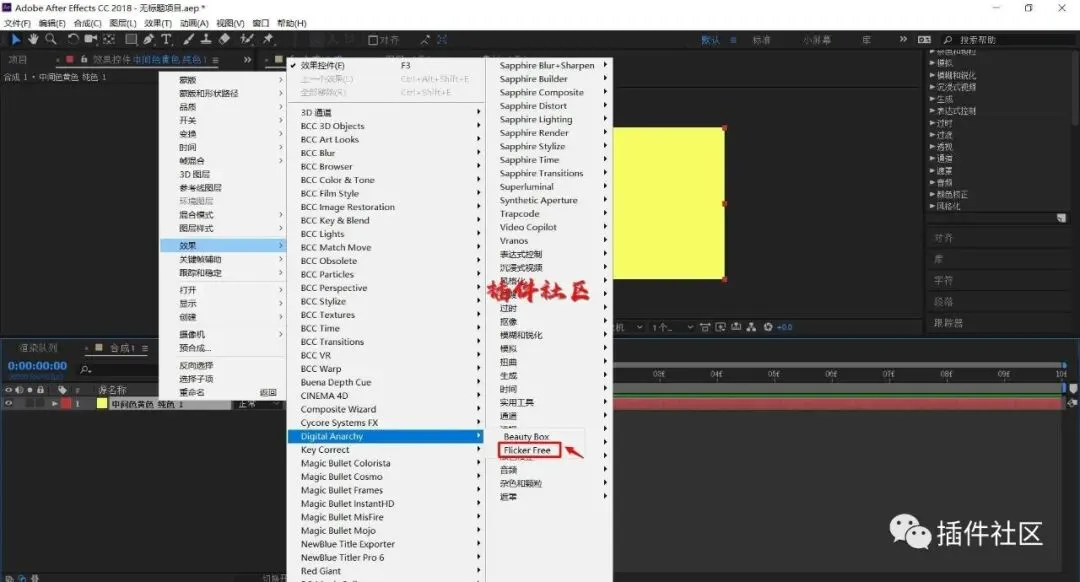Viewport: 1080px width, 582px height.
Task: Switch to the 默认 workspace
Action: pos(710,40)
